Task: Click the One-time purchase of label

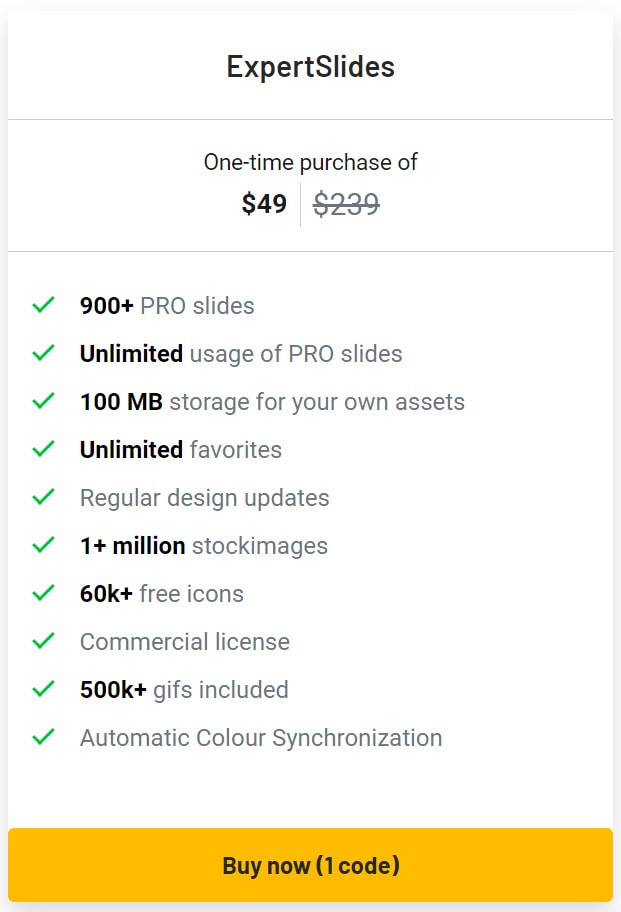Action: (310, 161)
